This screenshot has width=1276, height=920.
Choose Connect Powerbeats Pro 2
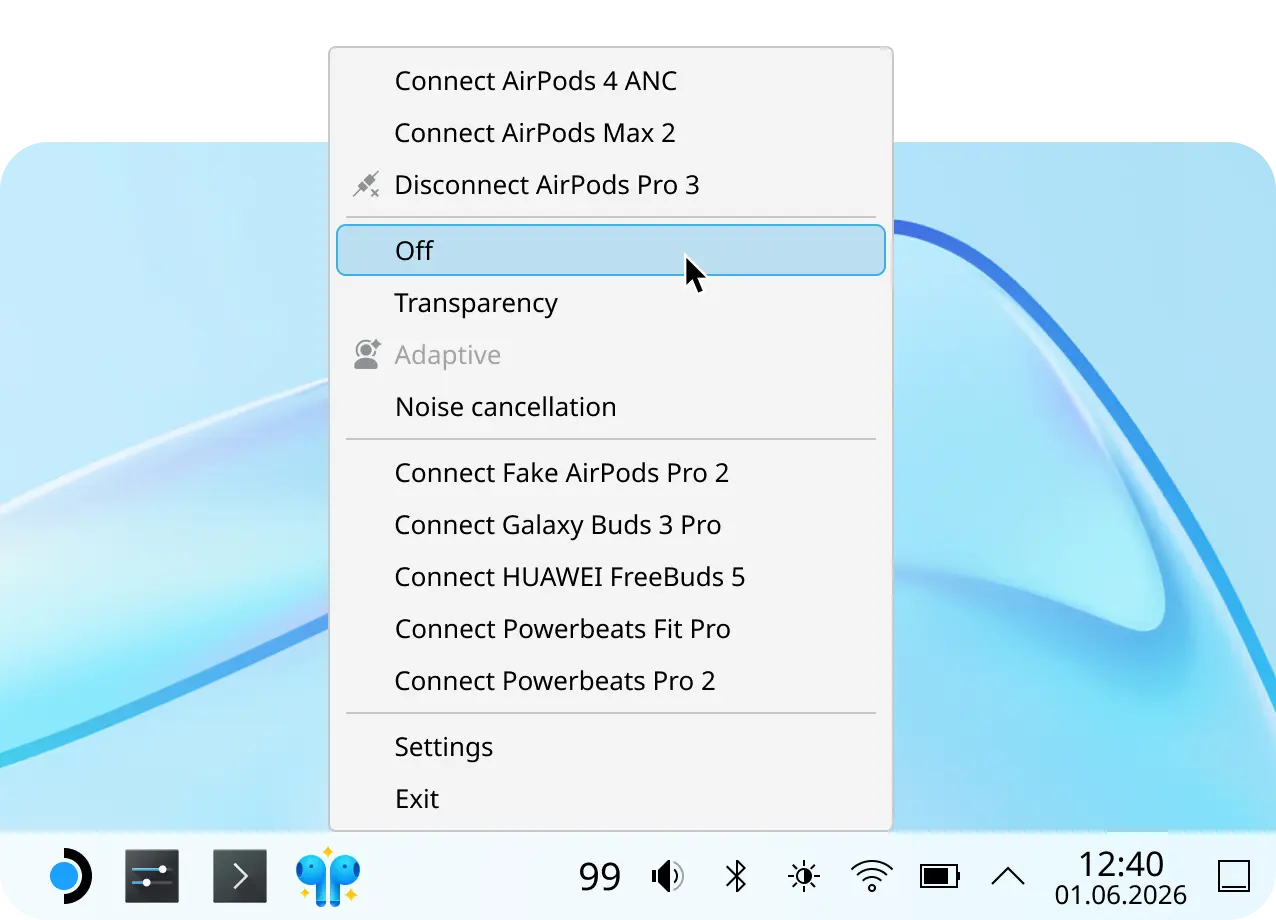pos(611,681)
